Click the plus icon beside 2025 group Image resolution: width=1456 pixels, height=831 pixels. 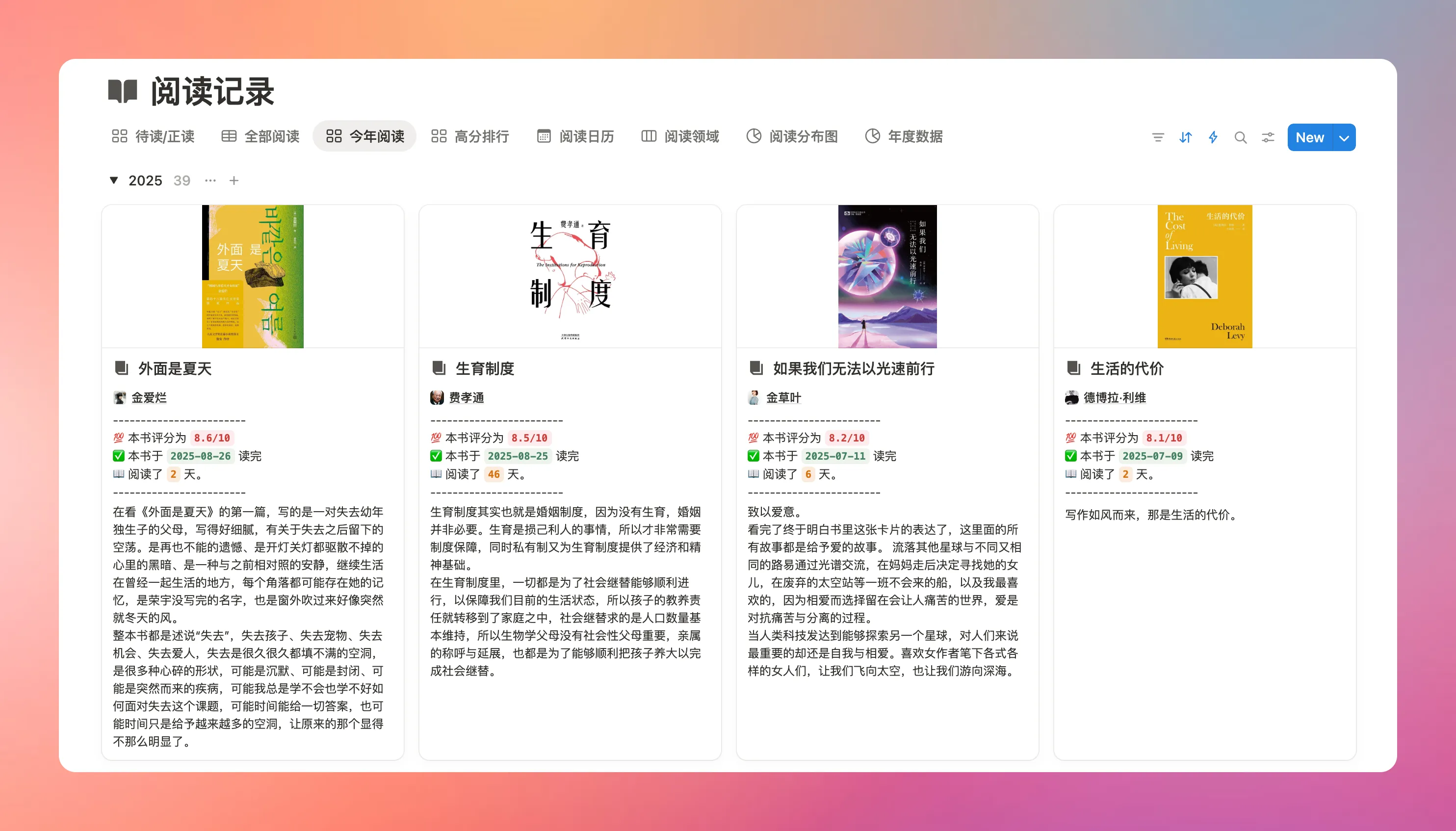point(234,181)
